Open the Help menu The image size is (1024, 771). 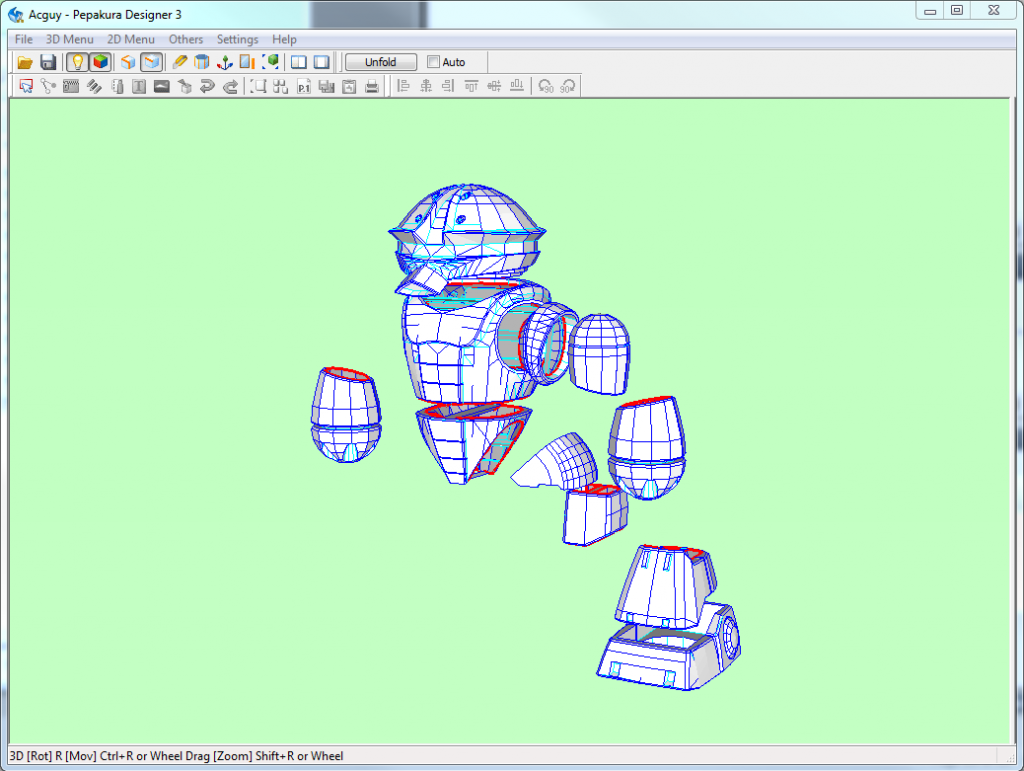(x=284, y=39)
